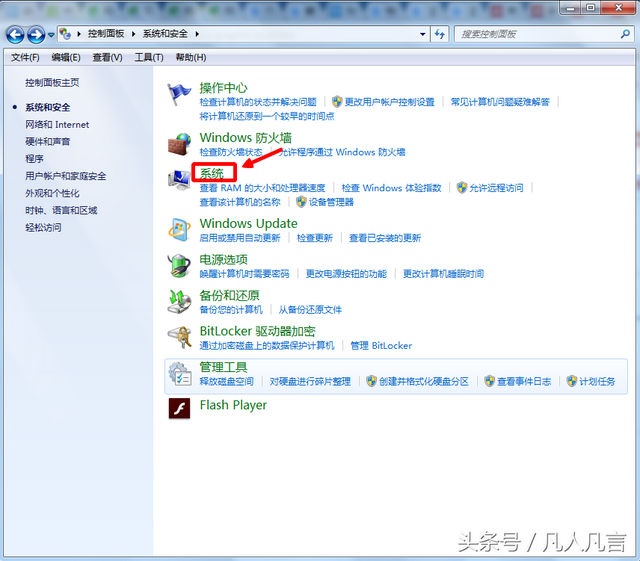Open the 操作中心 heading link
The image size is (640, 561).
coord(223,88)
